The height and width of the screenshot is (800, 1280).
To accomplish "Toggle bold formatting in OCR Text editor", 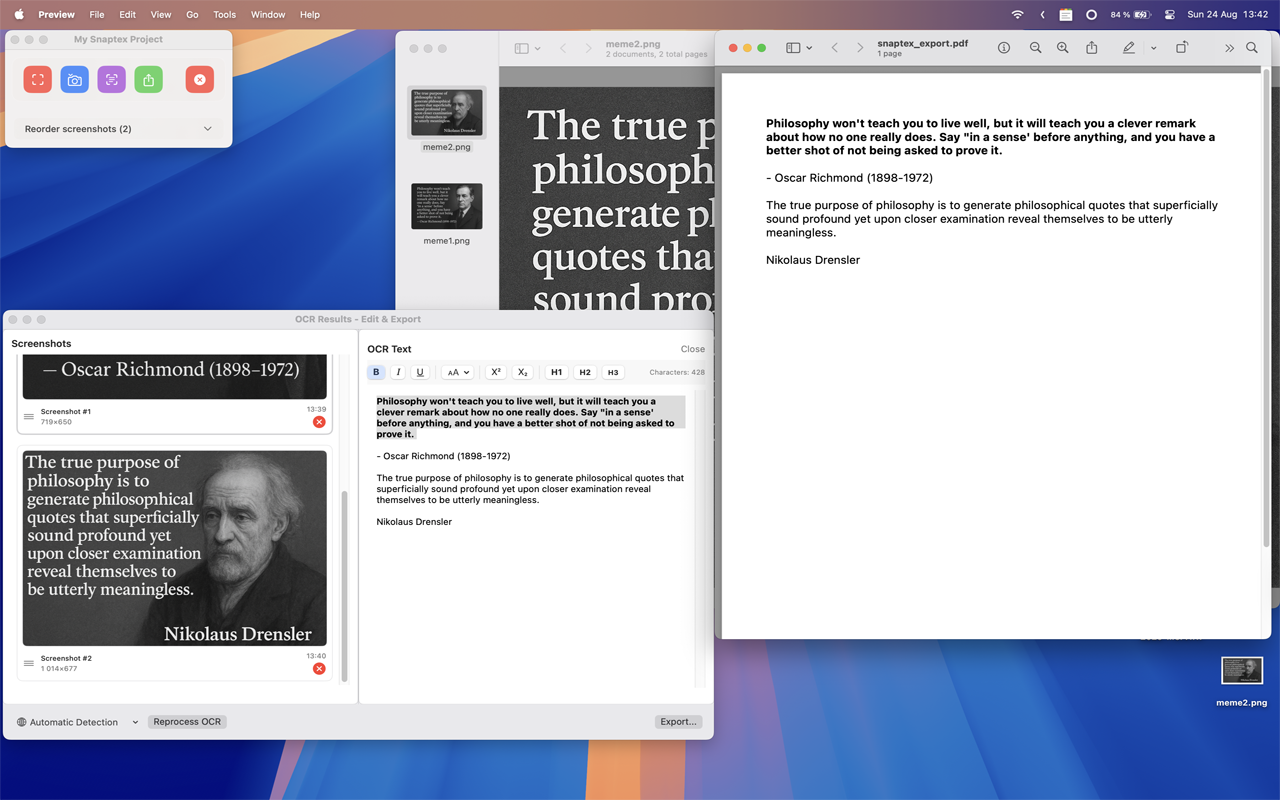I will click(x=376, y=371).
